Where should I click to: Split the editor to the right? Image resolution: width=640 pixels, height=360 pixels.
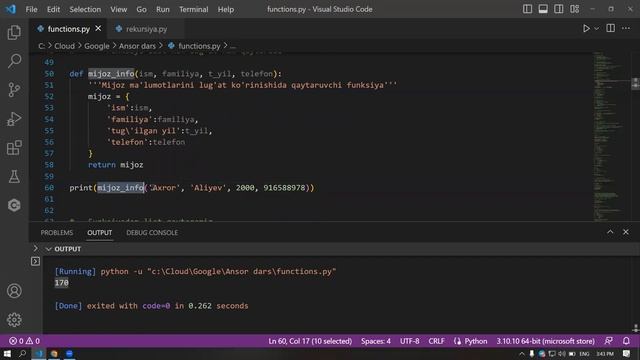pos(611,28)
